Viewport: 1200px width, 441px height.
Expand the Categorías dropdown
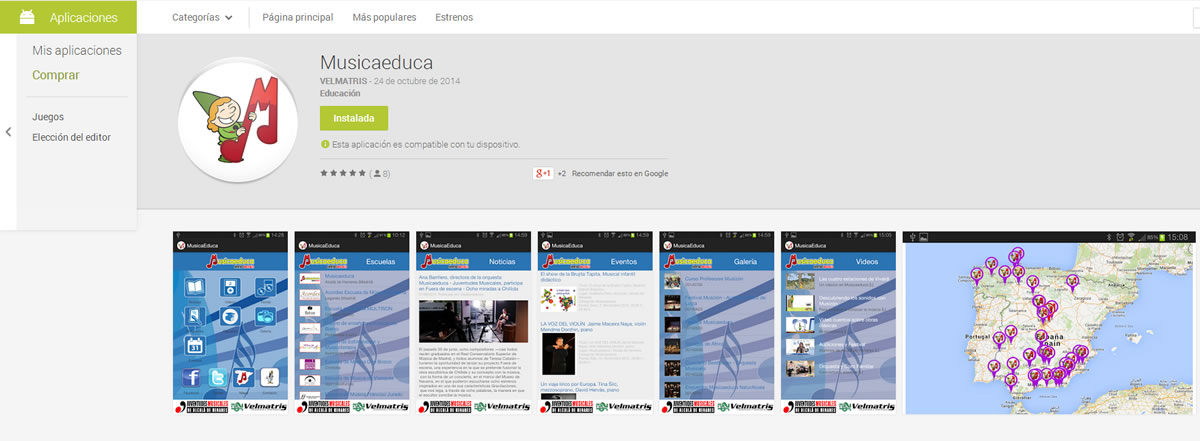[203, 18]
